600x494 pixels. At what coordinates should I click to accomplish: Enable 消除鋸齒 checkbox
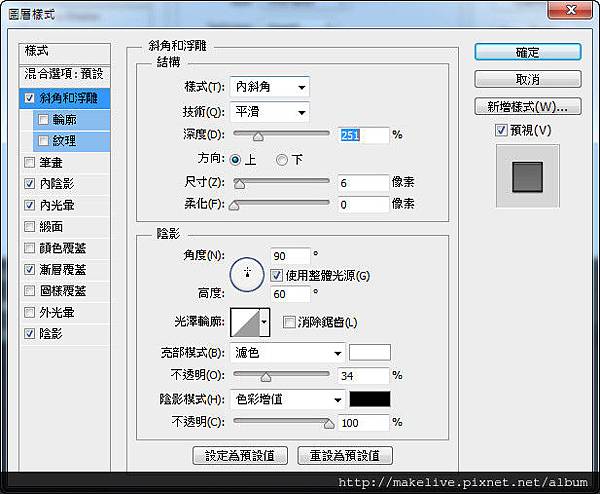pyautogui.click(x=289, y=322)
